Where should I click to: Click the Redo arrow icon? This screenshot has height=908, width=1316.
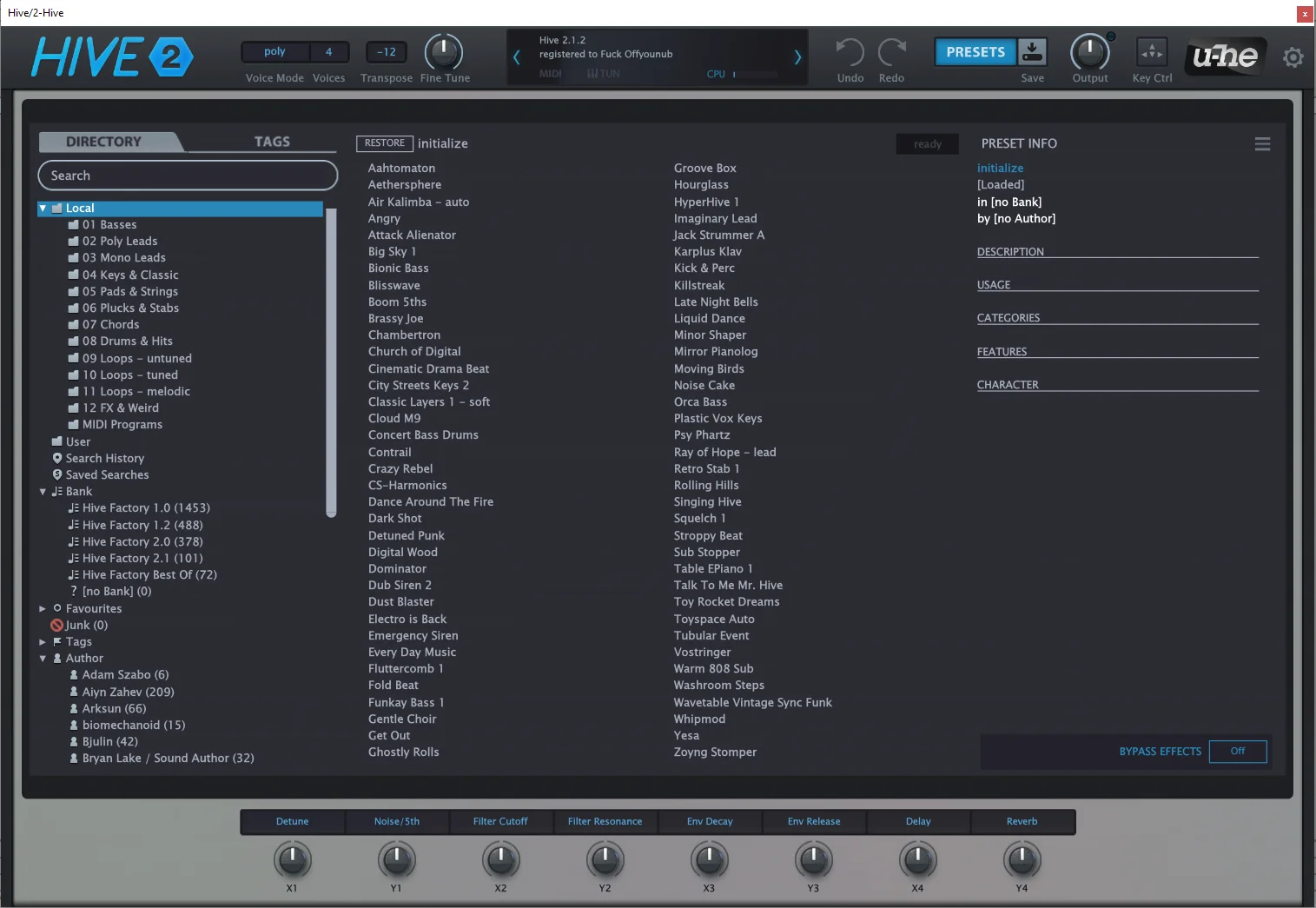click(x=891, y=53)
